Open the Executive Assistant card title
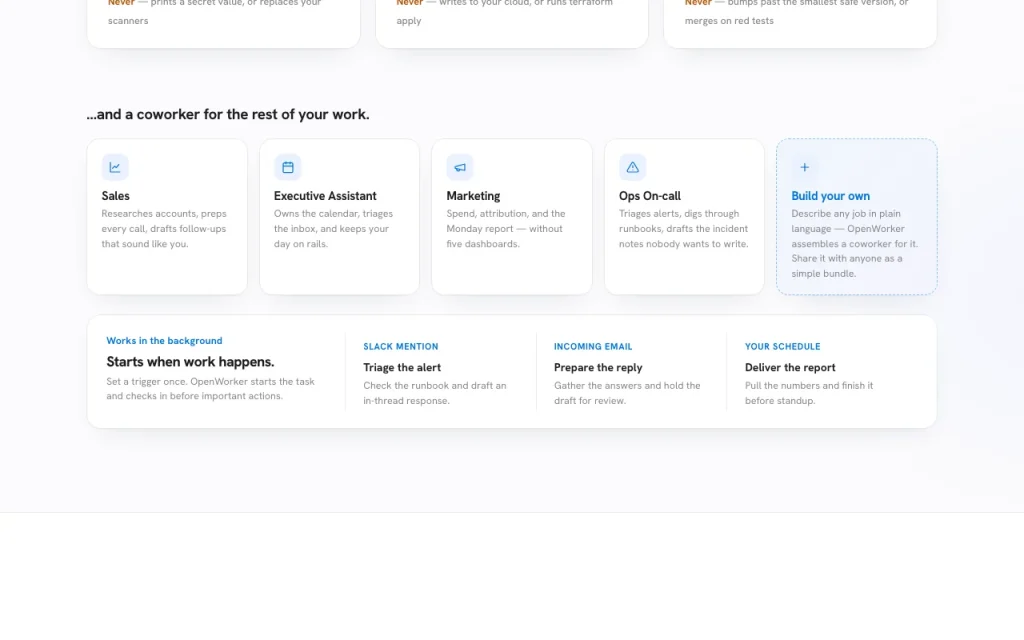This screenshot has height=640, width=1024. (x=325, y=196)
